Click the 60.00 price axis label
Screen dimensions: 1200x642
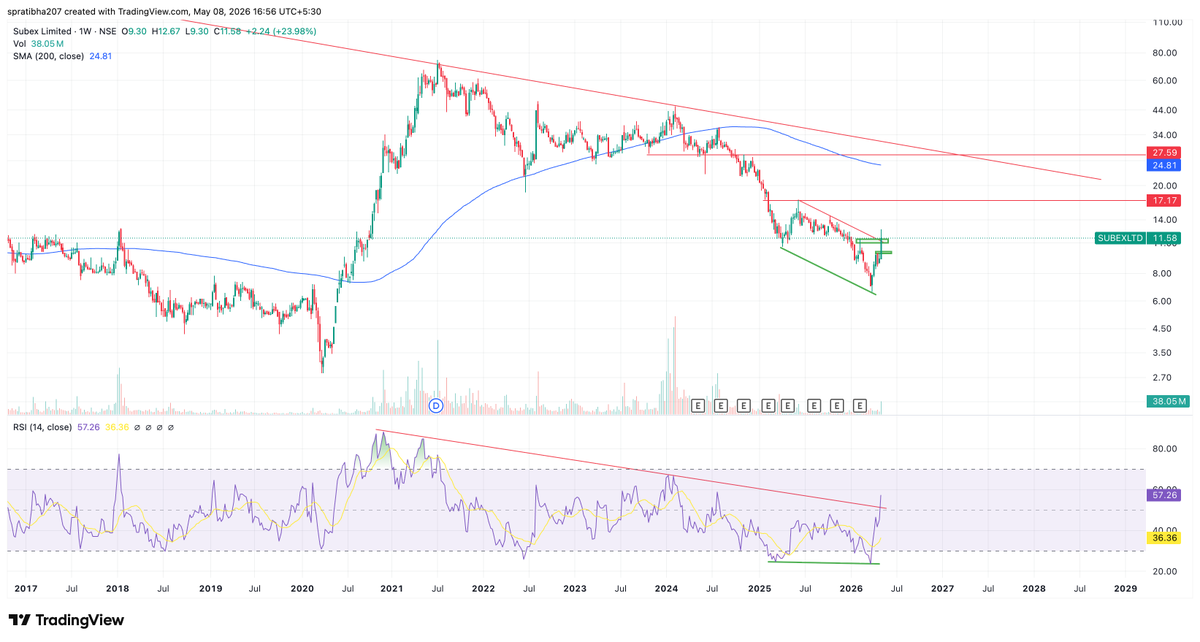(1165, 81)
